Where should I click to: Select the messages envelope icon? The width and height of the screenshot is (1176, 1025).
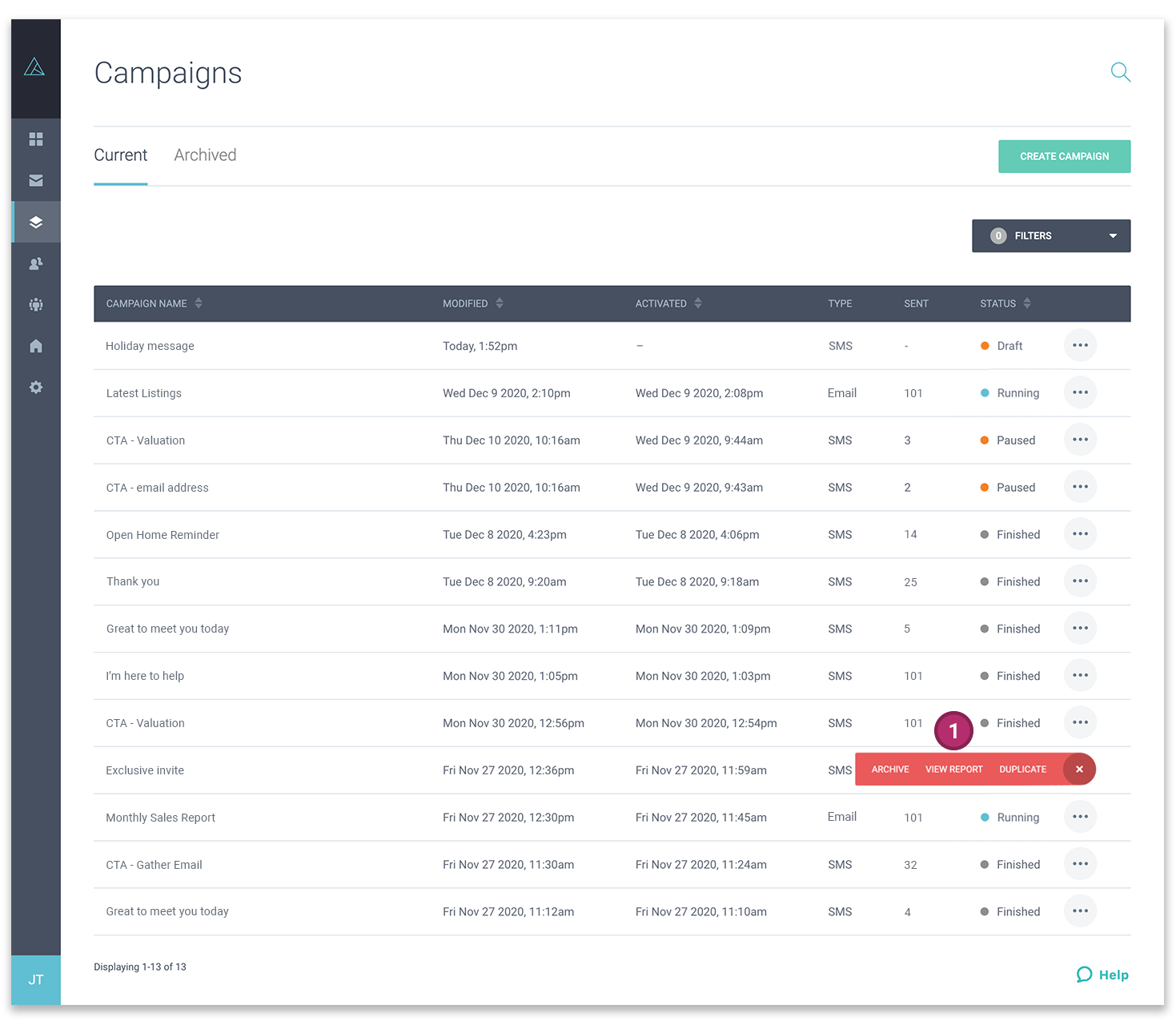(x=35, y=180)
